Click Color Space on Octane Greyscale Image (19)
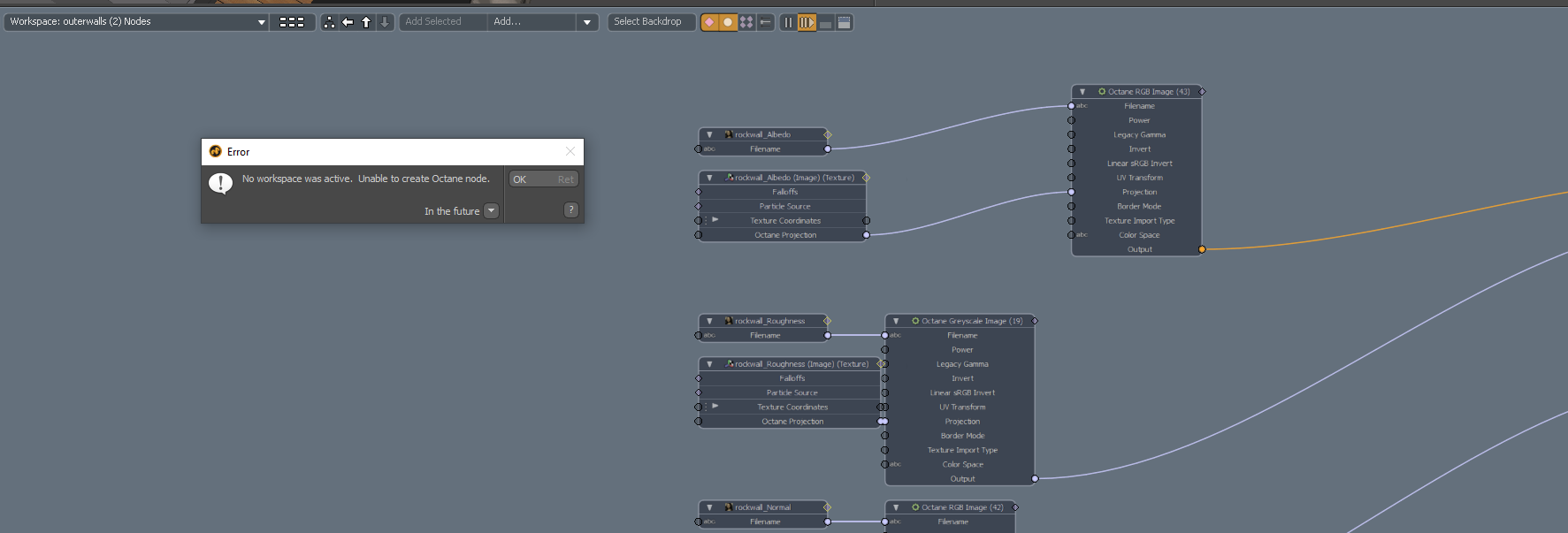1568x533 pixels. [962, 464]
